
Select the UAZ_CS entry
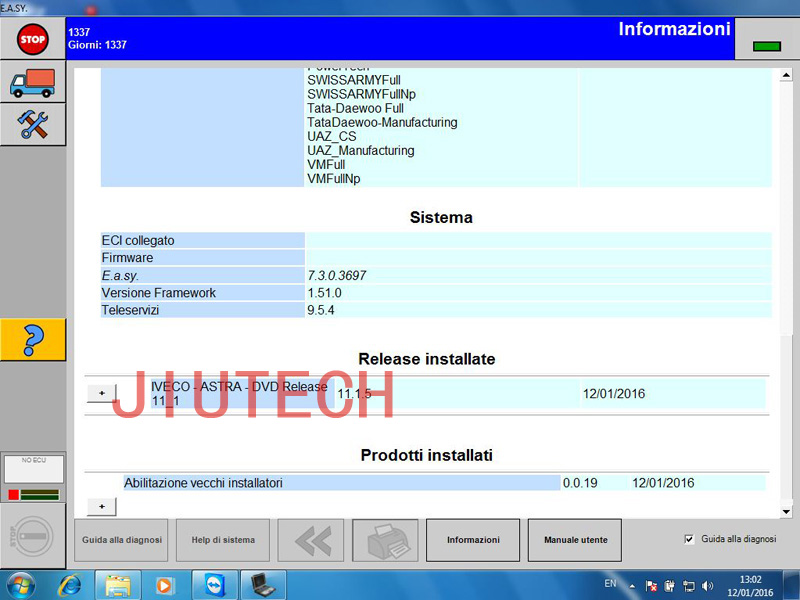click(x=332, y=137)
